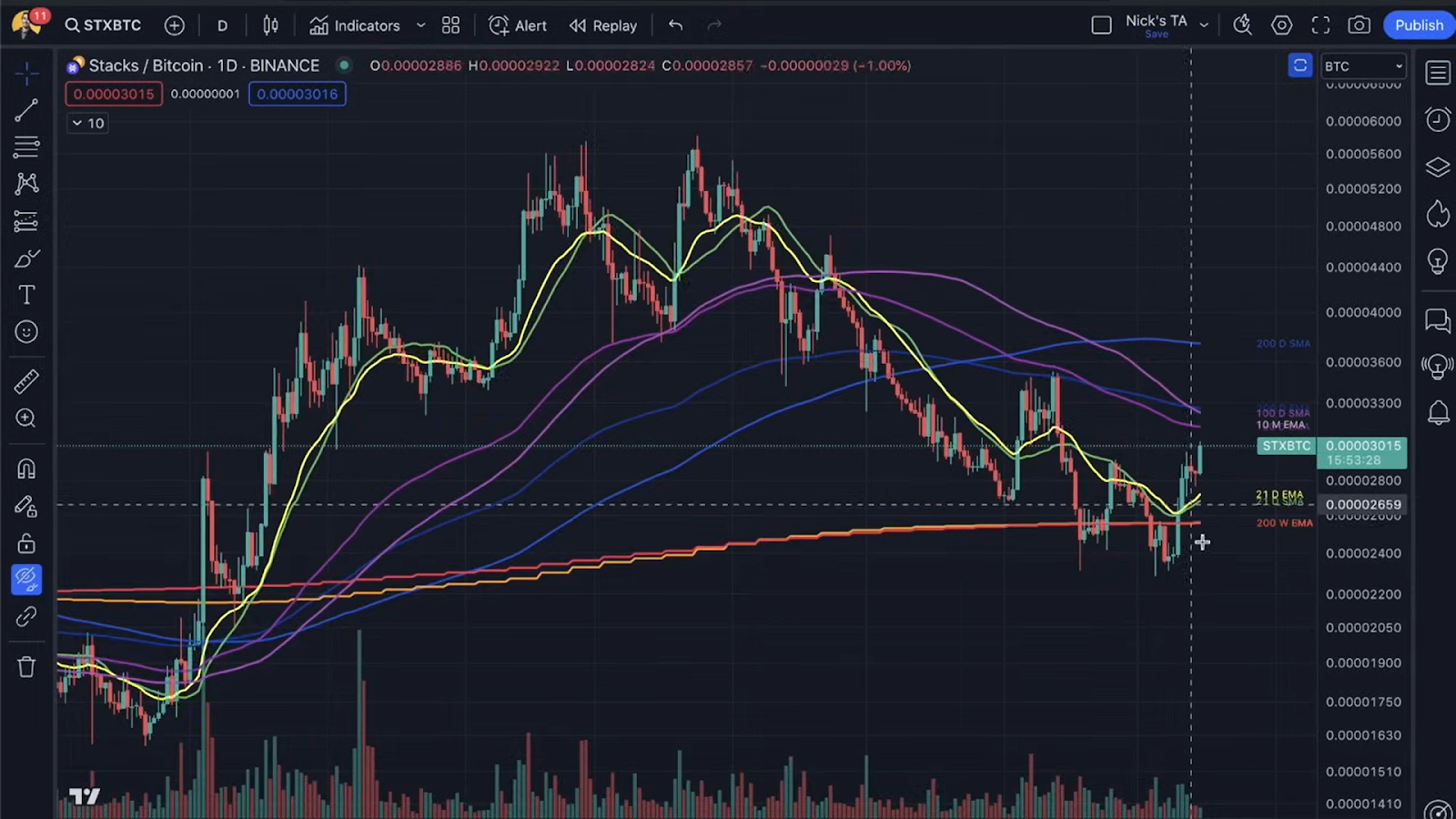Click the blue buy price 0.00003016
This screenshot has width=1456, height=819.
point(297,94)
